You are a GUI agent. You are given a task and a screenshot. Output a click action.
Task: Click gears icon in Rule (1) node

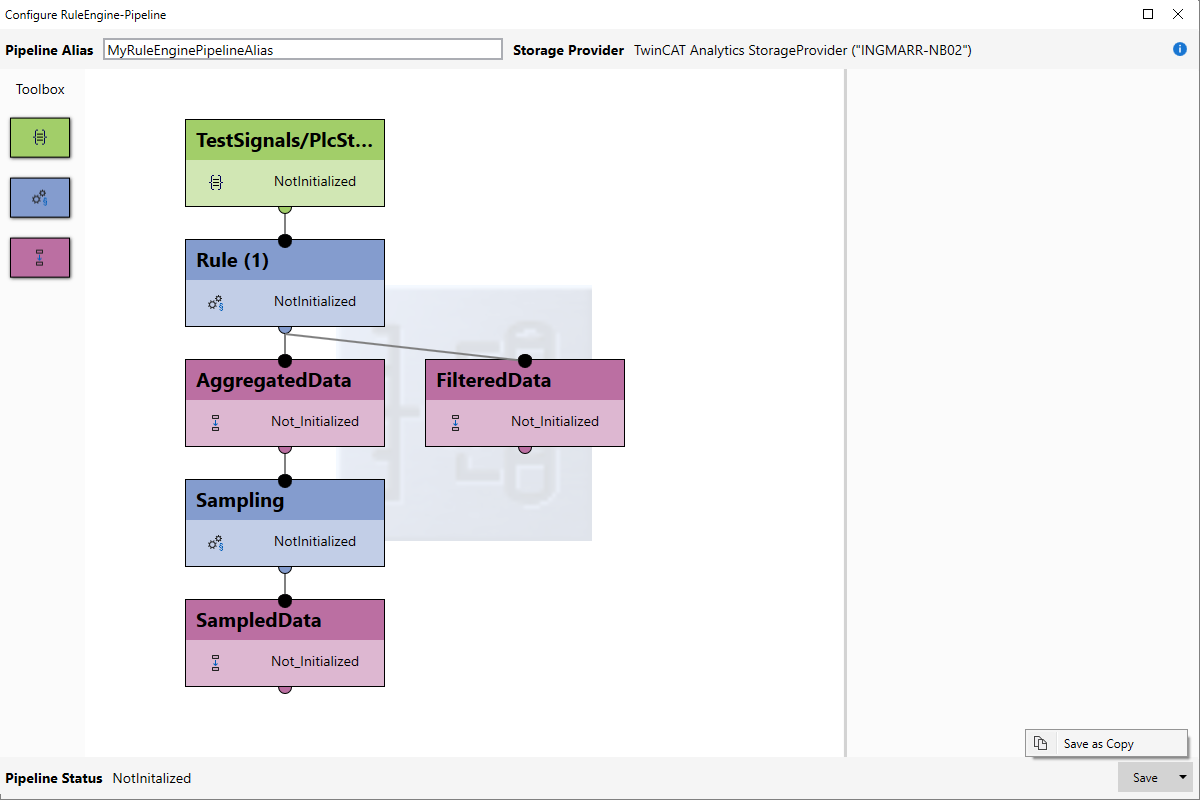click(x=215, y=302)
